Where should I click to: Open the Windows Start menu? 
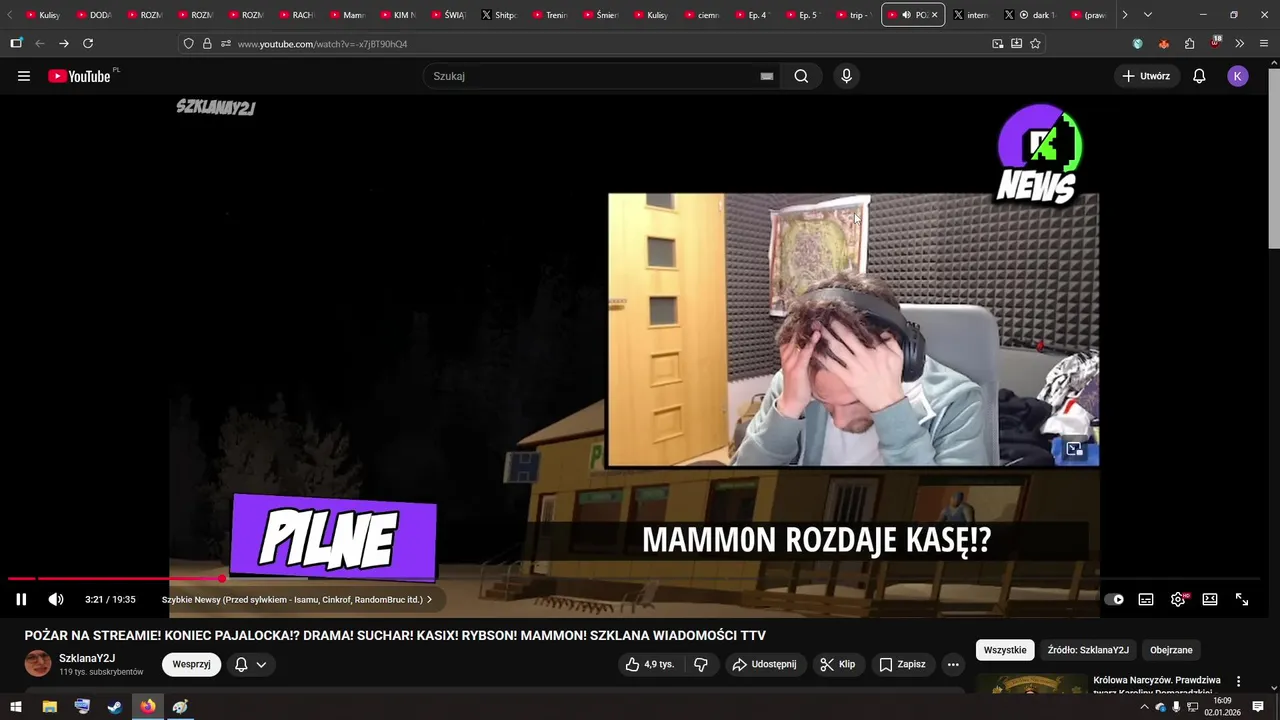[16, 707]
